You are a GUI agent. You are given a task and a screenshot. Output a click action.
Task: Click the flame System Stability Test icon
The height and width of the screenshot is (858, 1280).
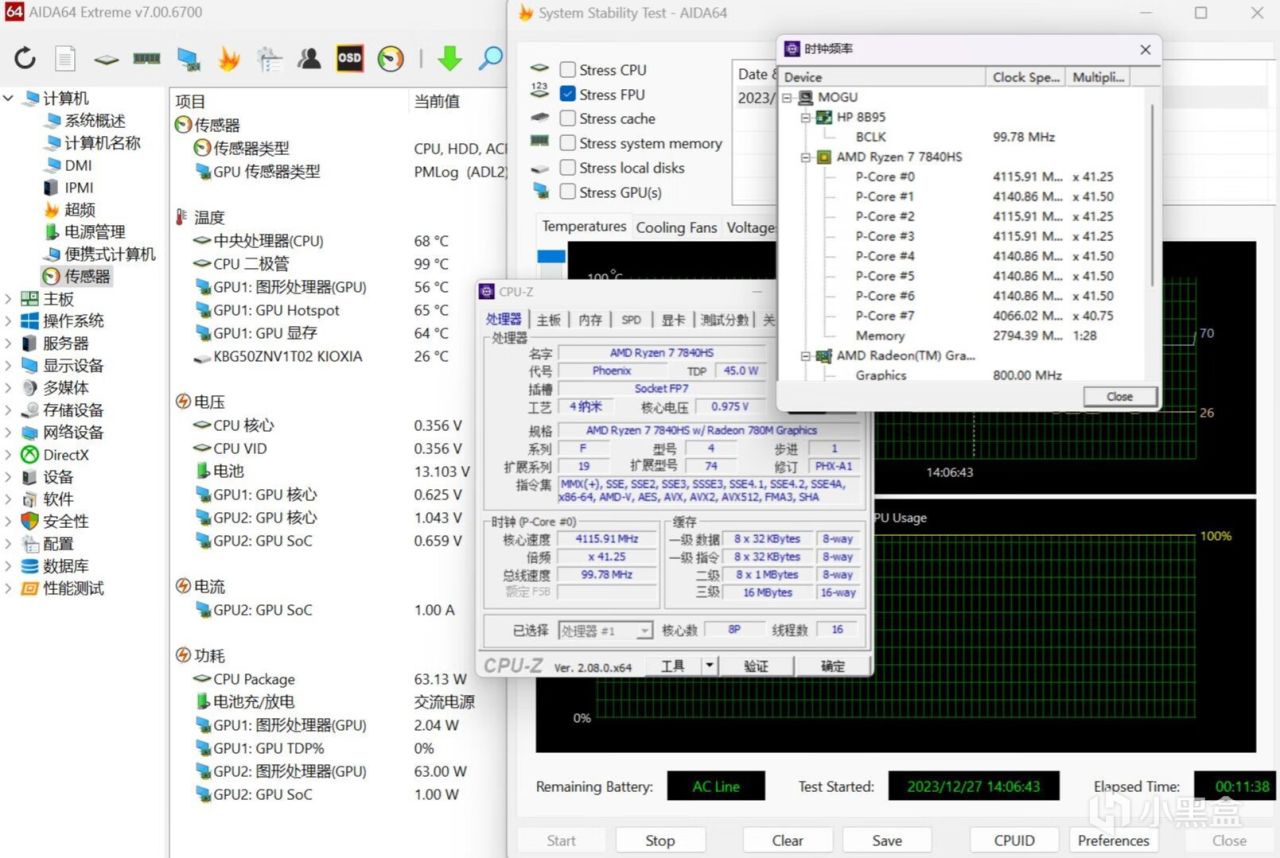(229, 58)
